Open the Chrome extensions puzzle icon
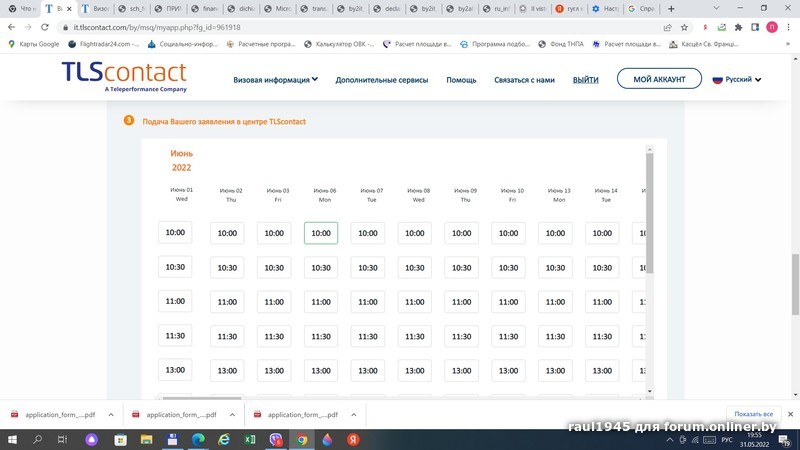 738,28
